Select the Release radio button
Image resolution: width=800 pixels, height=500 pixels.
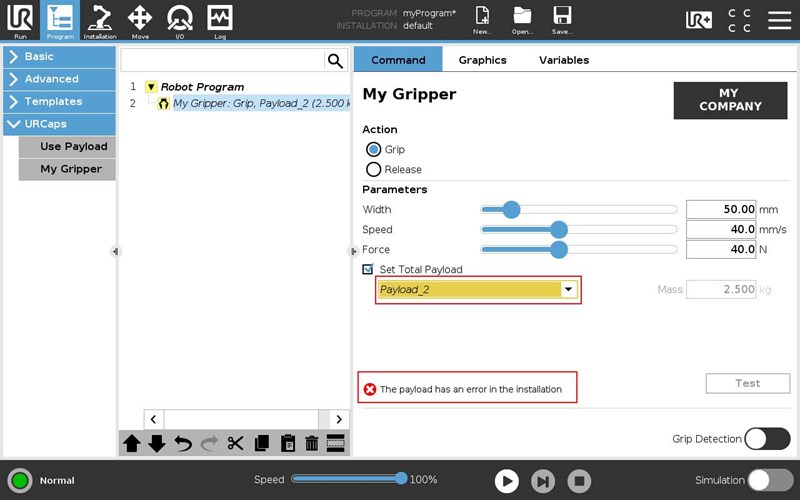374,170
